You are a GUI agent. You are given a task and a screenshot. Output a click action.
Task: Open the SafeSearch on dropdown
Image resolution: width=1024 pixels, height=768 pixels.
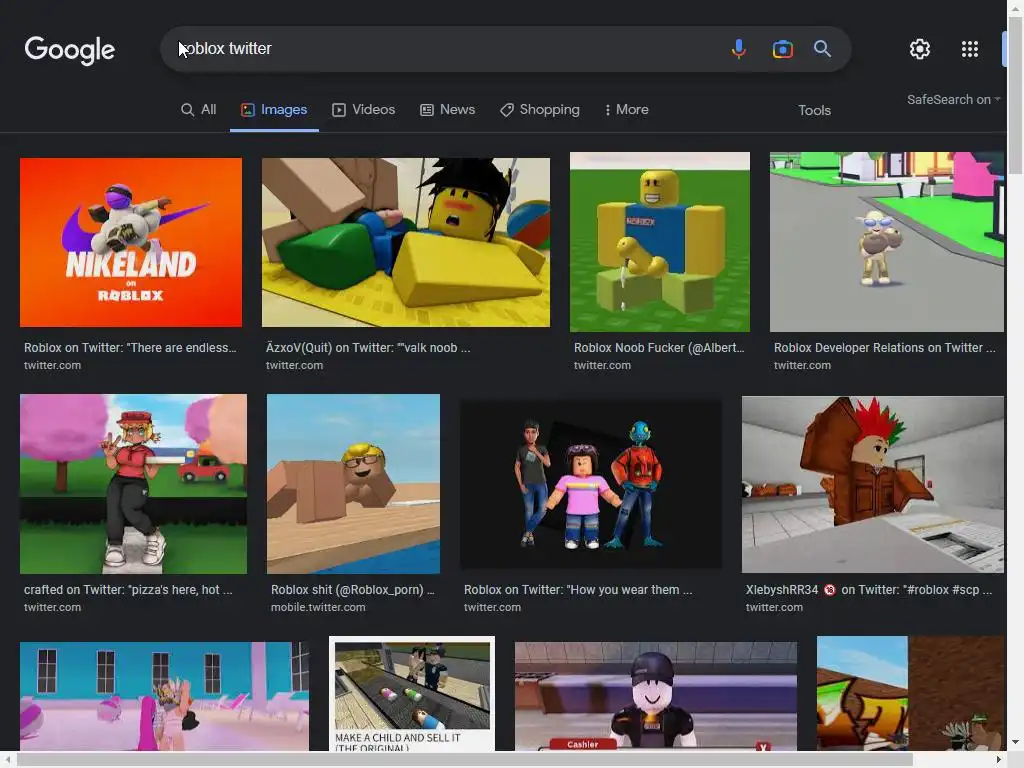click(953, 100)
